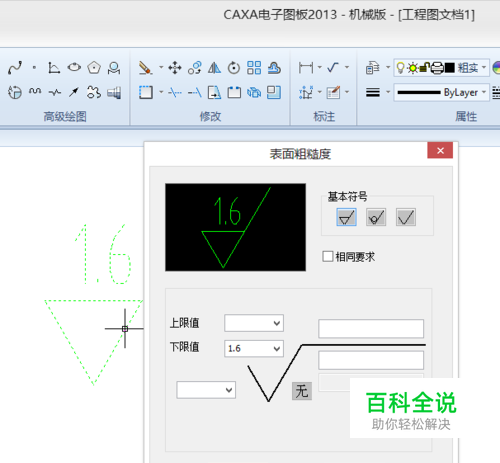
Task: Click the 无 toggle button
Action: click(302, 391)
